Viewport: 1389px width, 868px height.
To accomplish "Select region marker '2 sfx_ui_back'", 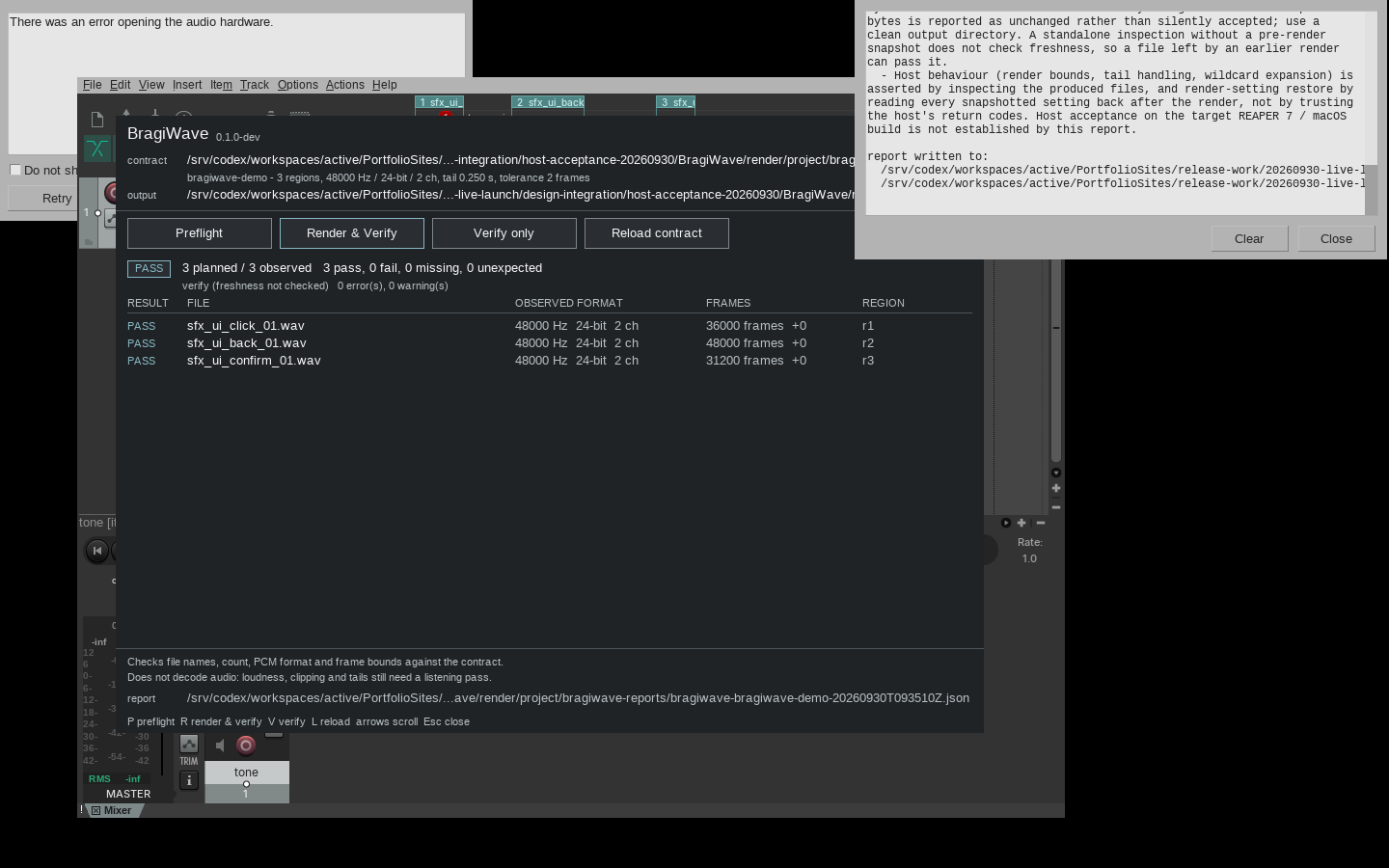I will [548, 102].
